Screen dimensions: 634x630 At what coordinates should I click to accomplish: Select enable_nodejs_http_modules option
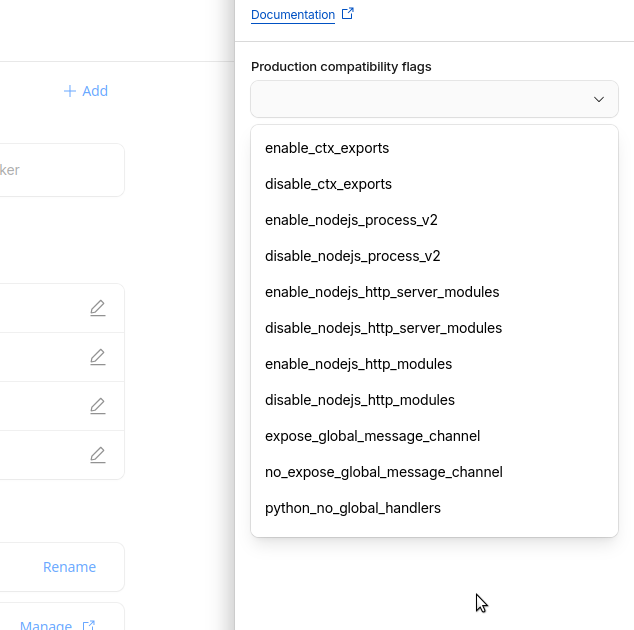[x=358, y=364]
